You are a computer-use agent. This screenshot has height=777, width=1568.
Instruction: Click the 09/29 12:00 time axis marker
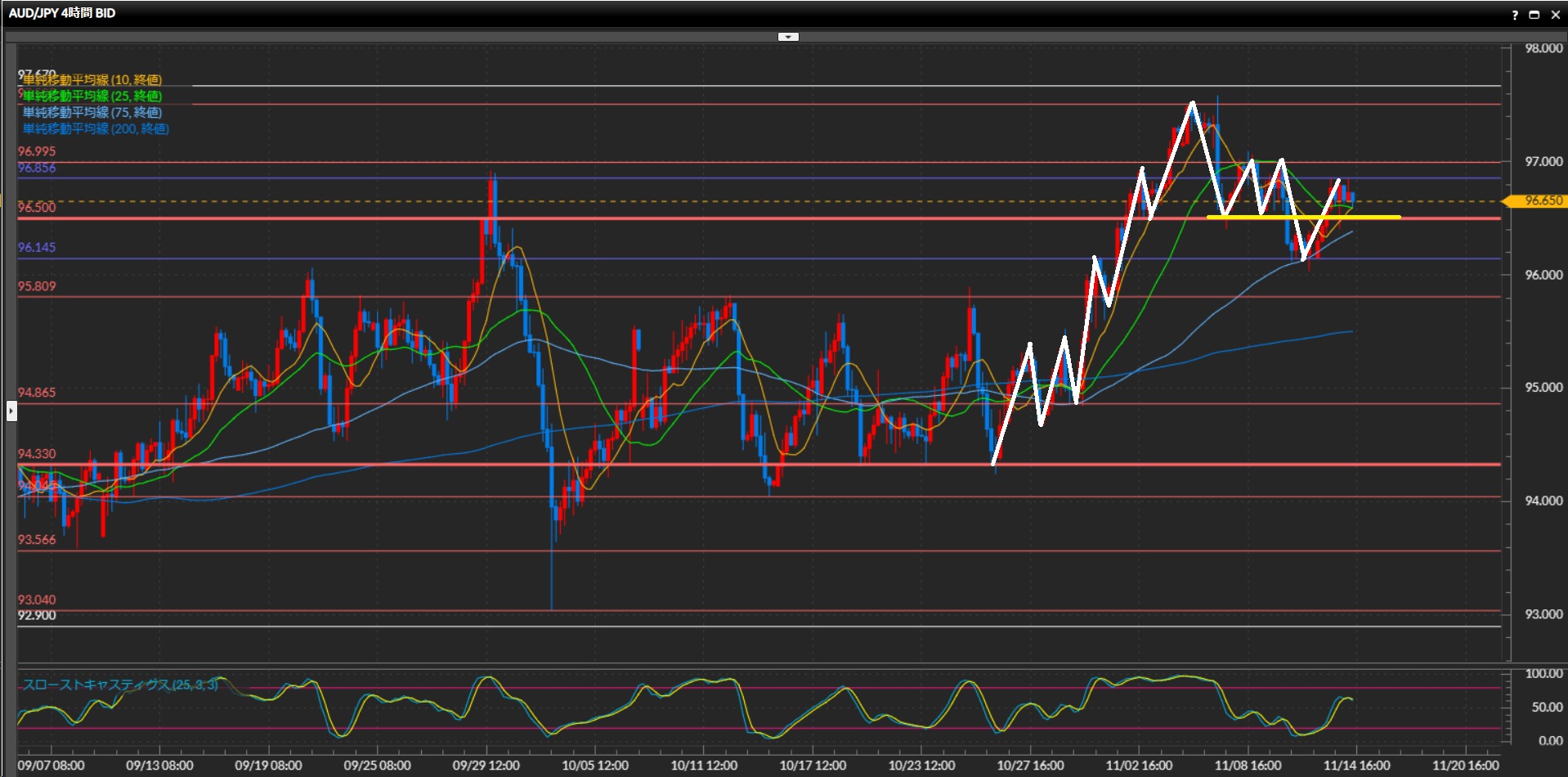(486, 766)
